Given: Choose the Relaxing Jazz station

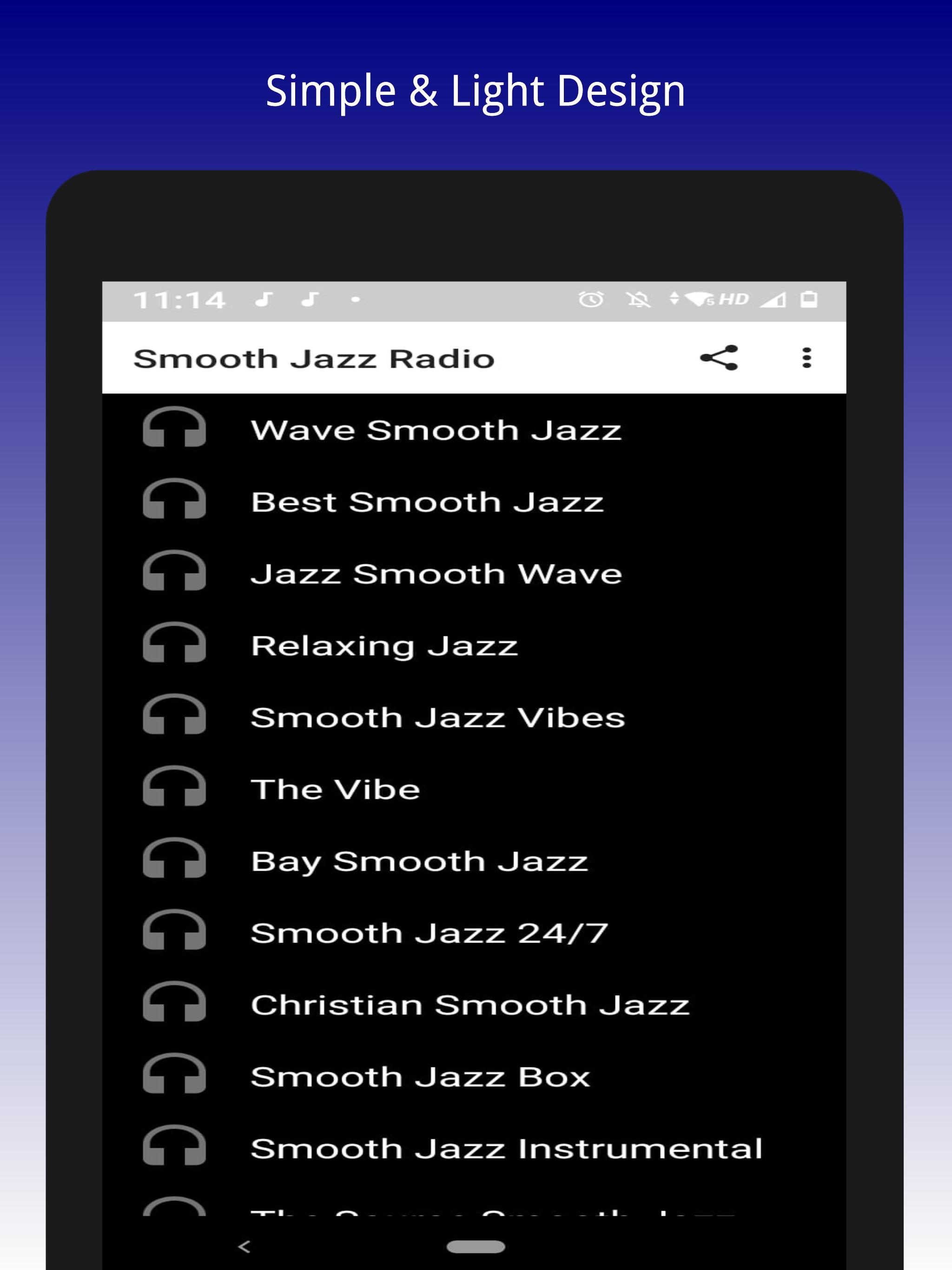Looking at the screenshot, I should (x=474, y=645).
